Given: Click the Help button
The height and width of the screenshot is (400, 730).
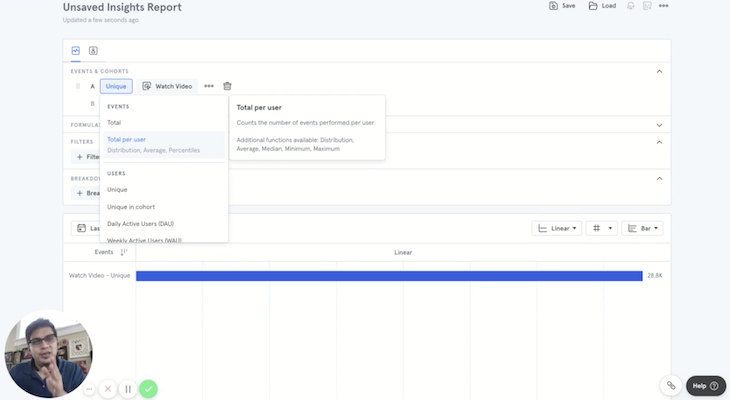Looking at the screenshot, I should (x=706, y=386).
